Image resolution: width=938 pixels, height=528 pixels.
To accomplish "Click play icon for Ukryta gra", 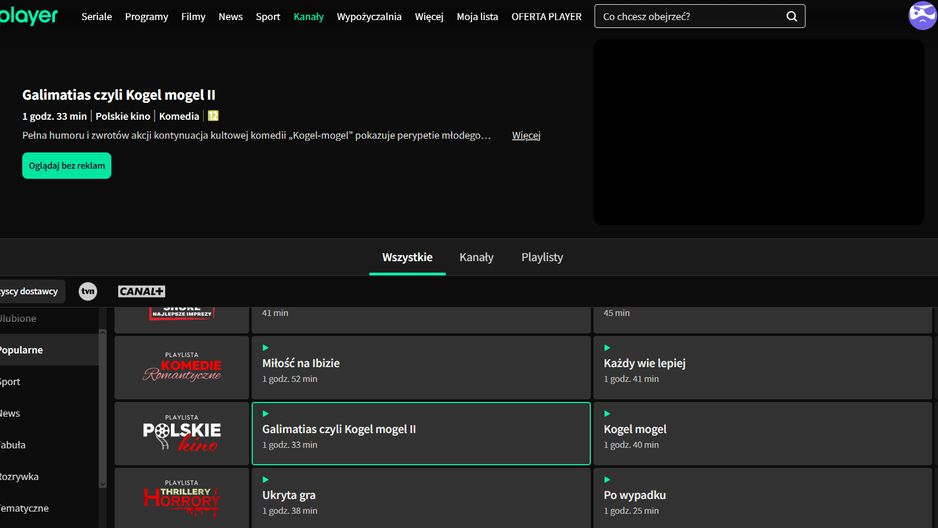I will [266, 479].
